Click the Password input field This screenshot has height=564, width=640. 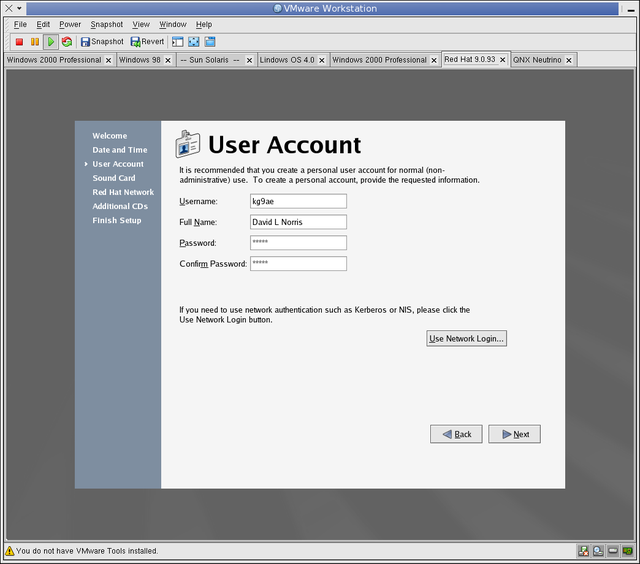click(298, 243)
